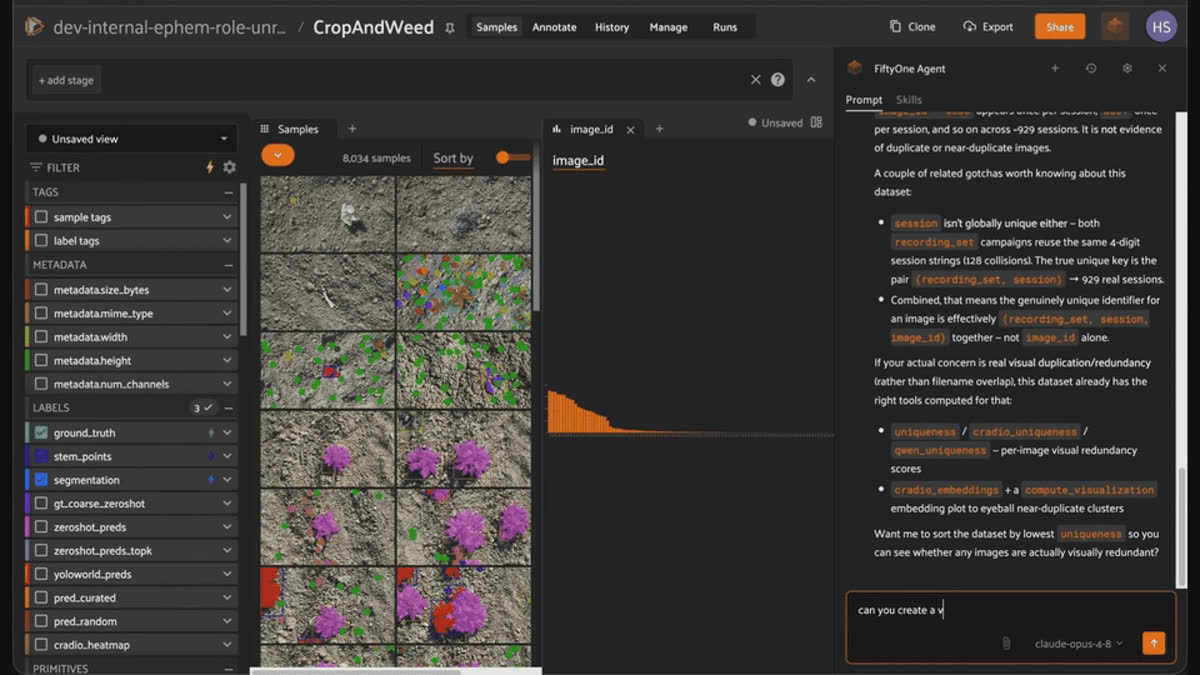Clear the view bar with the X icon
1200x675 pixels.
coord(756,80)
